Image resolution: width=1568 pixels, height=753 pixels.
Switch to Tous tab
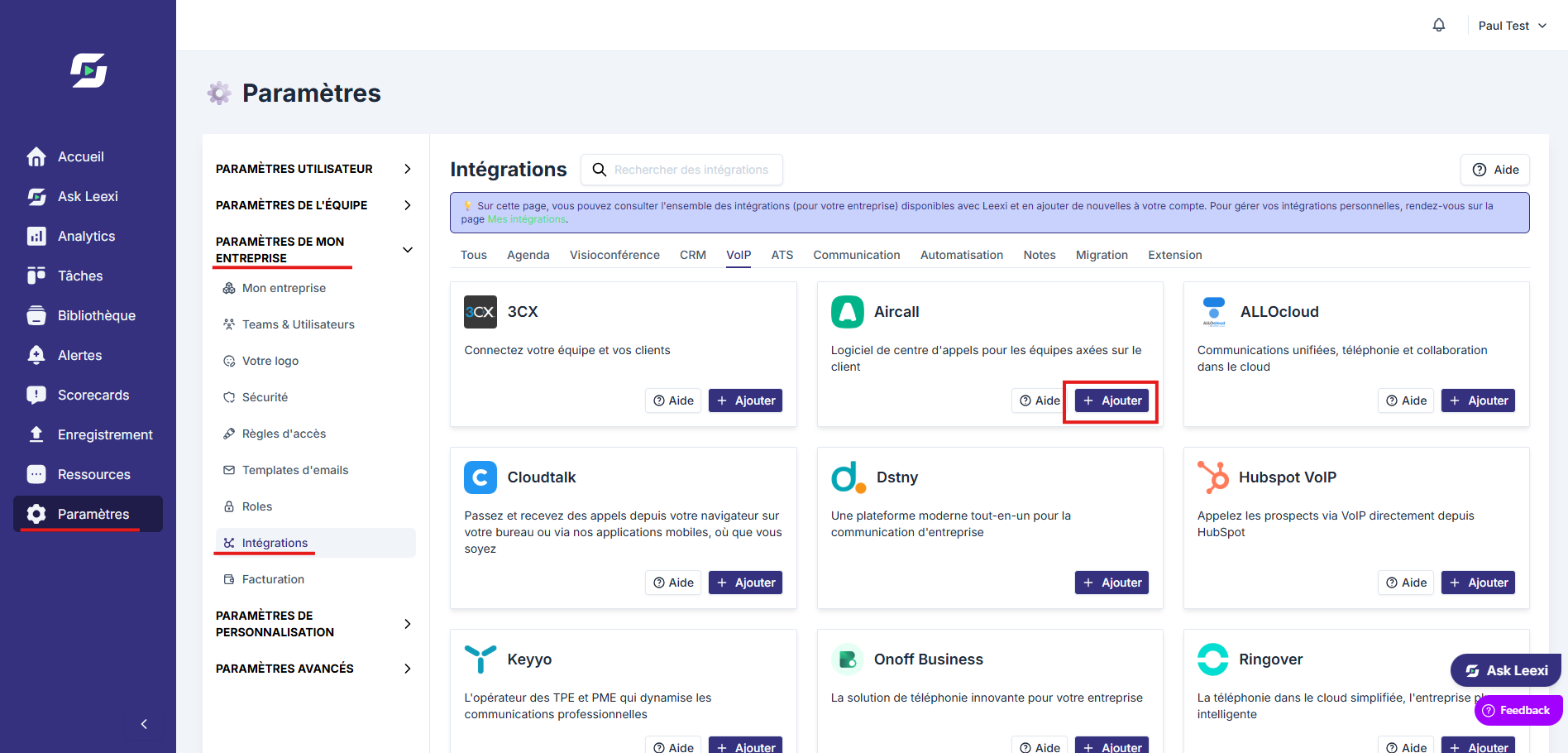[x=473, y=255]
